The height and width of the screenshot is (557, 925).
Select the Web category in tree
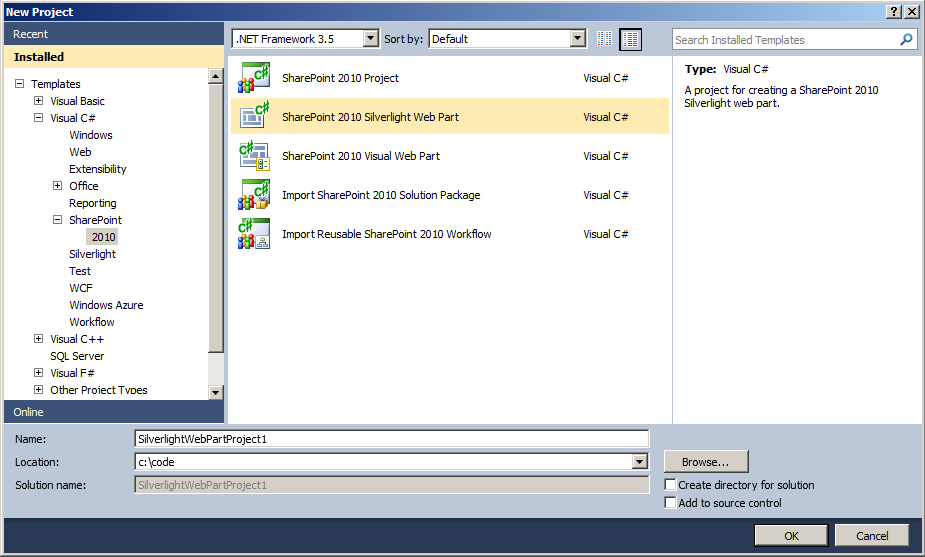click(80, 152)
